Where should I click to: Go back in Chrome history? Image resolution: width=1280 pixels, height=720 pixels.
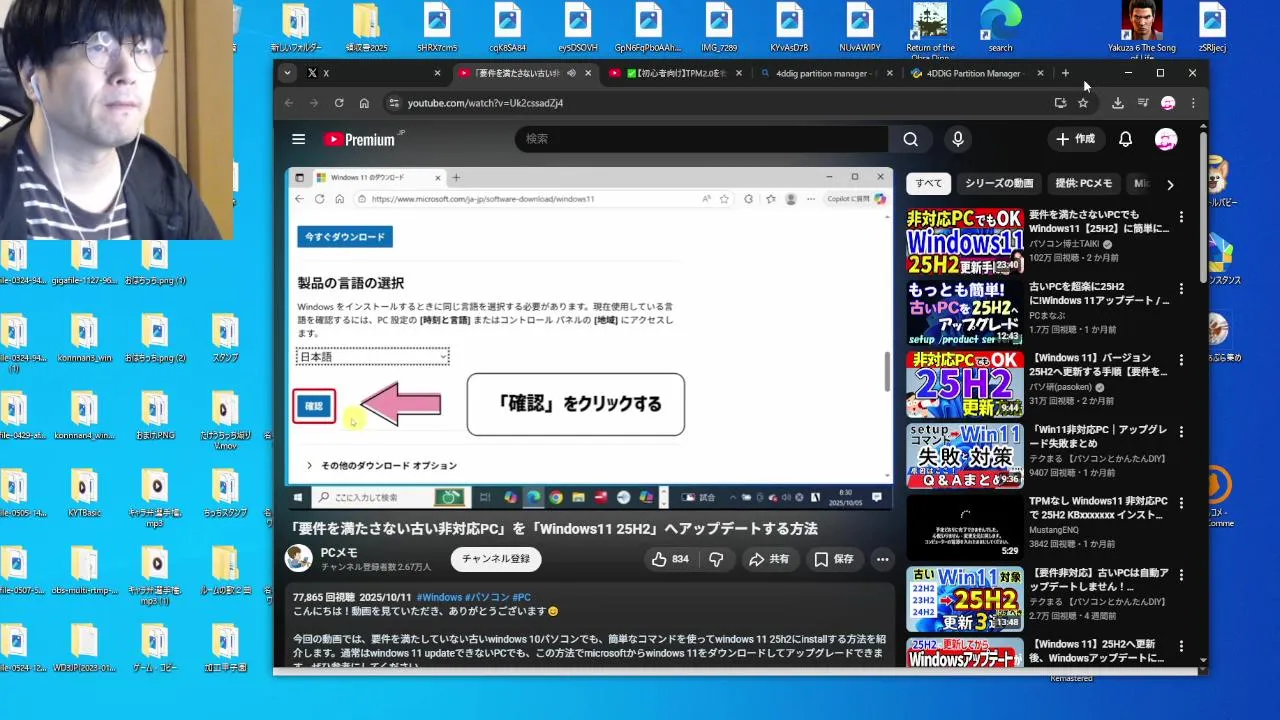pyautogui.click(x=289, y=103)
